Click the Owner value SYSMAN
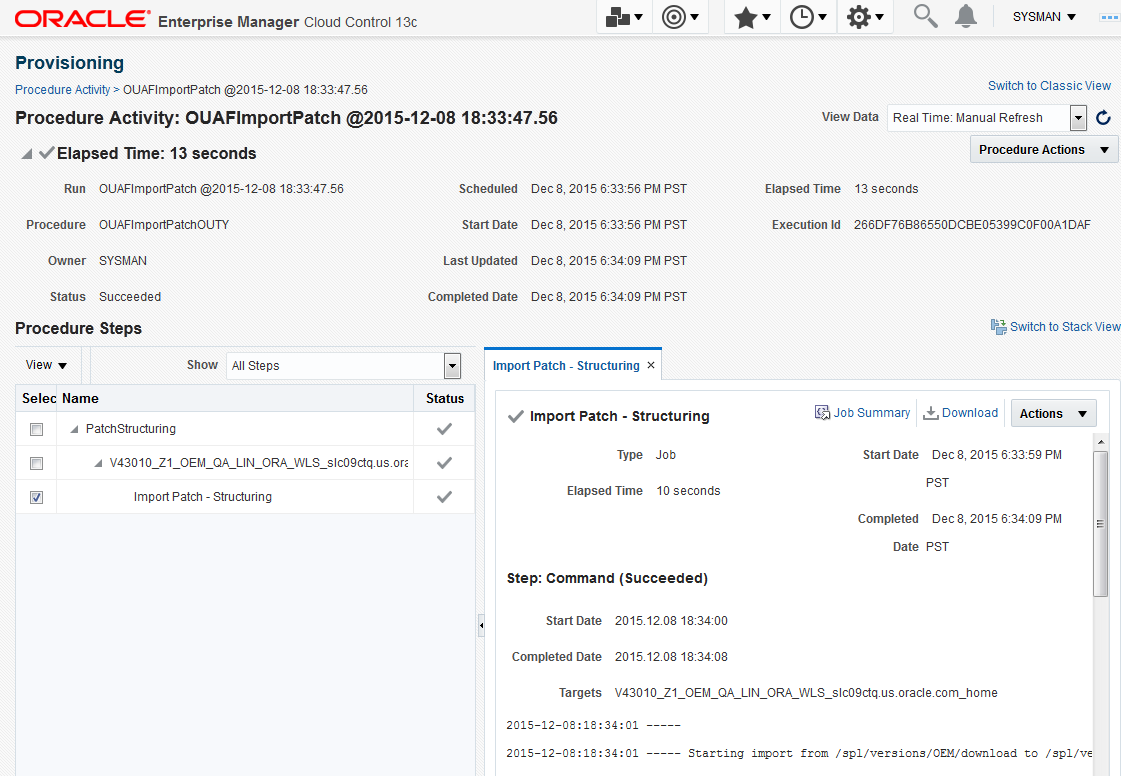Image resolution: width=1121 pixels, height=776 pixels. pyautogui.click(x=122, y=261)
